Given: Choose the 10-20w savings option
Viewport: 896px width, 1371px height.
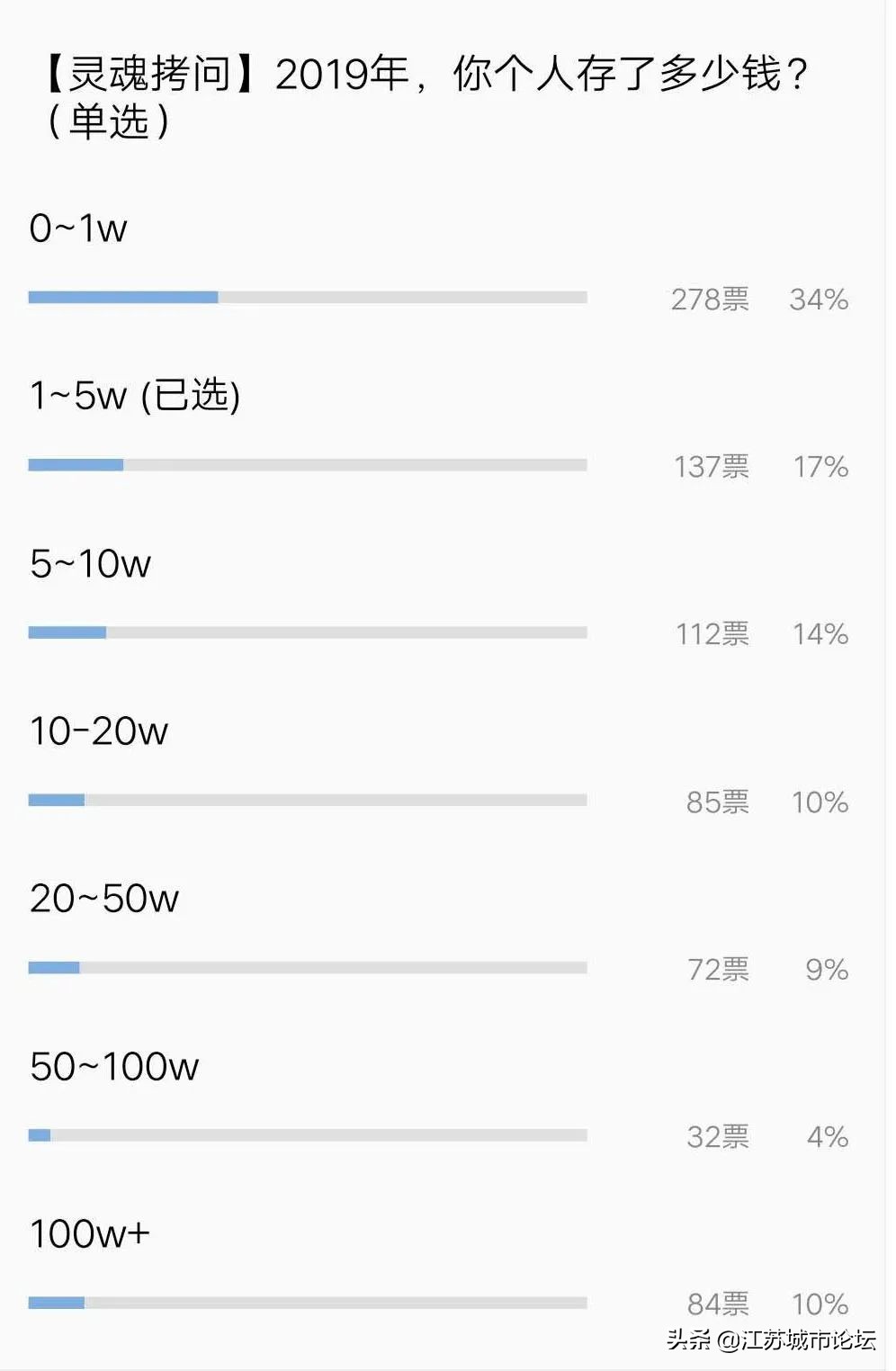Looking at the screenshot, I should (99, 731).
